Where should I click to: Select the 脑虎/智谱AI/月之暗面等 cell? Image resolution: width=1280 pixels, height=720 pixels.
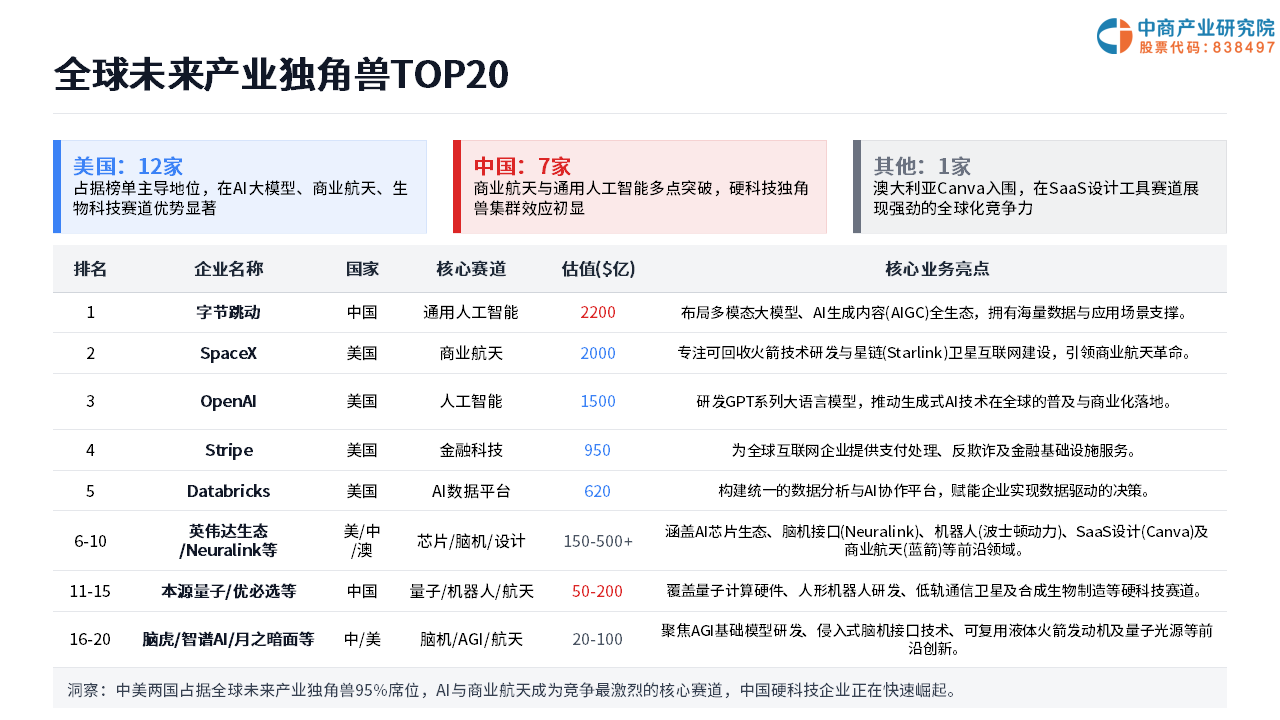coord(228,639)
